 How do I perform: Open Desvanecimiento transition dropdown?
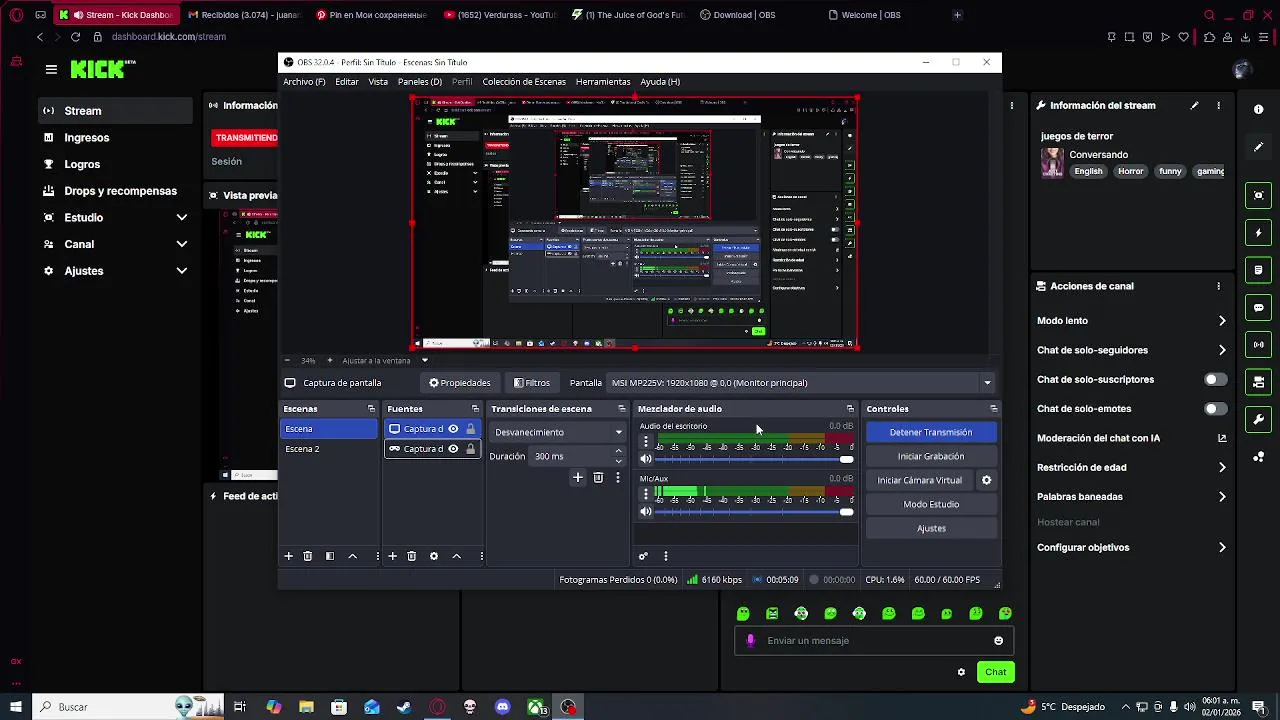pos(558,432)
